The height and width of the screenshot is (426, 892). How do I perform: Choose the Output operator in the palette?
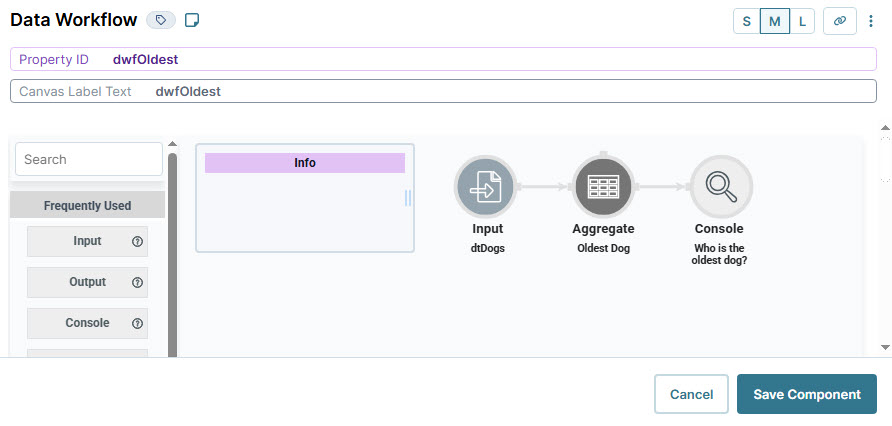pyautogui.click(x=87, y=282)
